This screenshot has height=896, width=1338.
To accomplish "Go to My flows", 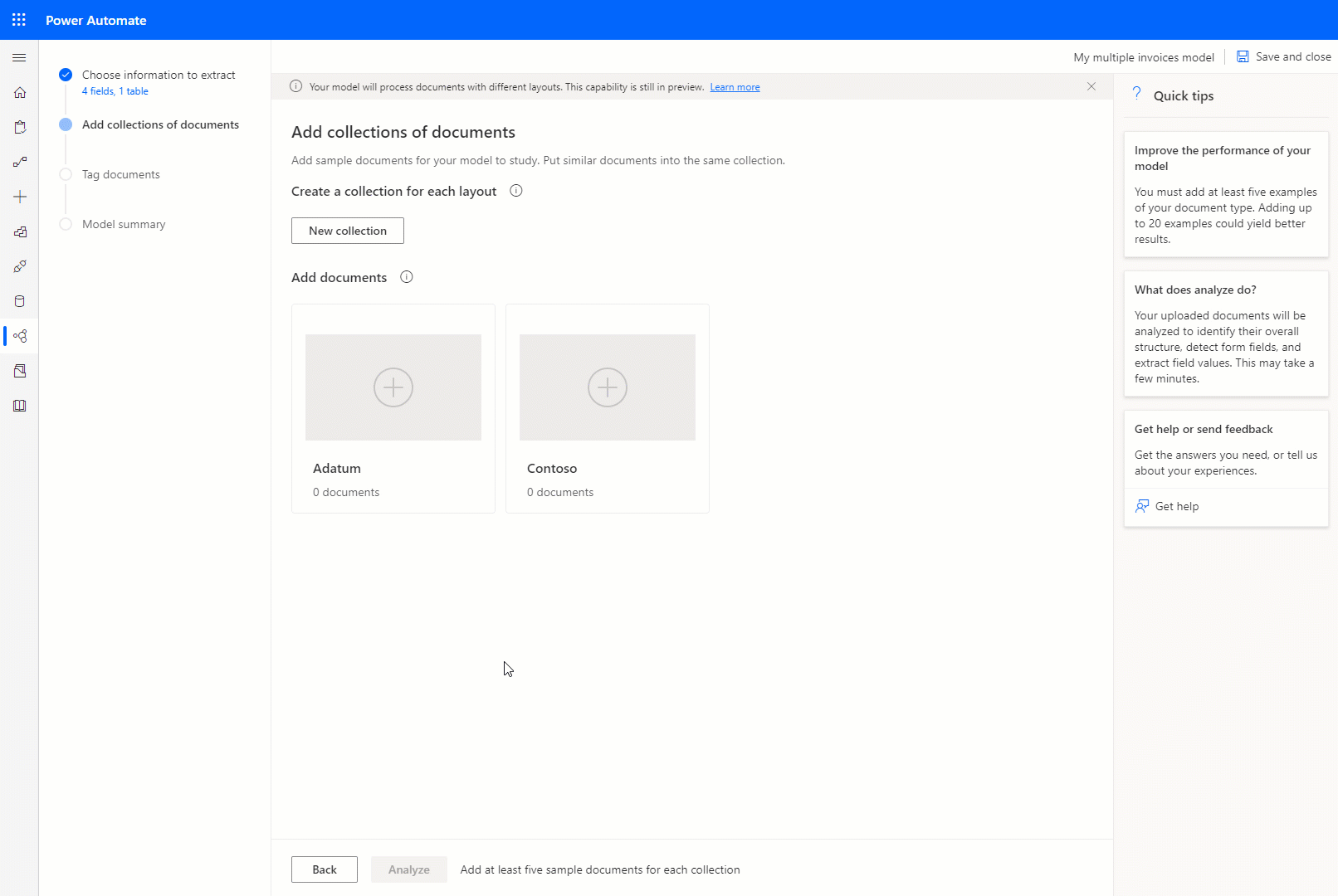I will tap(20, 162).
